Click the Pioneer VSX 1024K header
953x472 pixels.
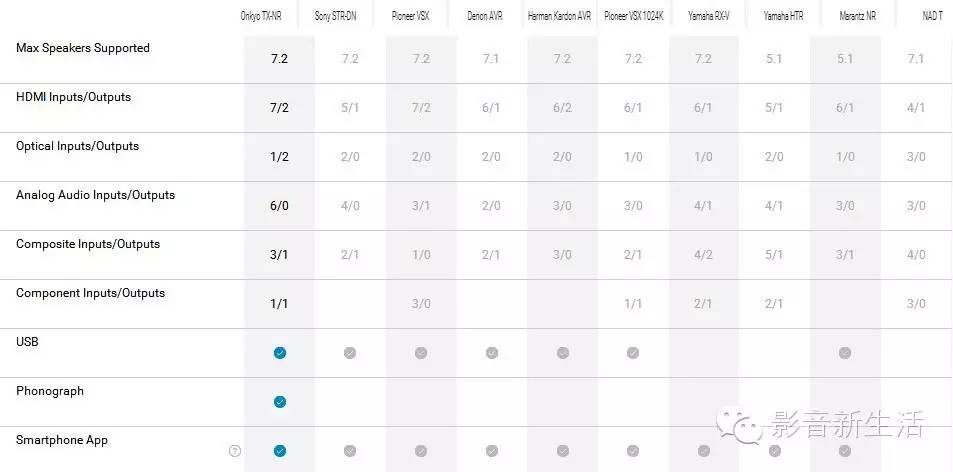[633, 16]
